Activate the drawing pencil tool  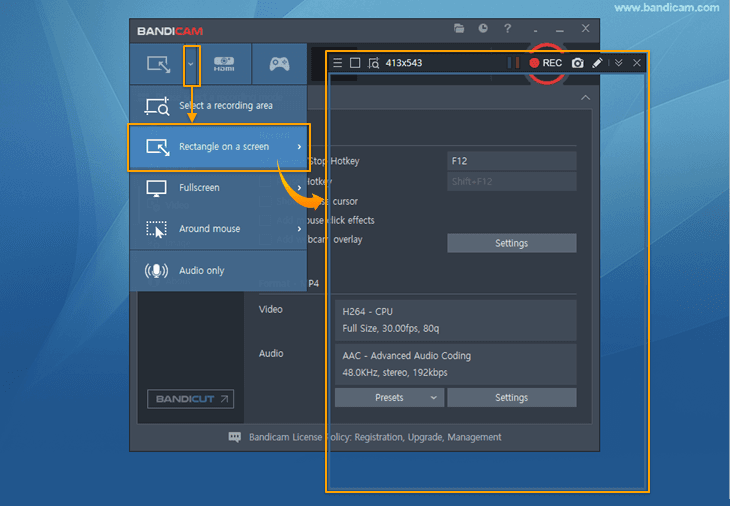tap(597, 63)
